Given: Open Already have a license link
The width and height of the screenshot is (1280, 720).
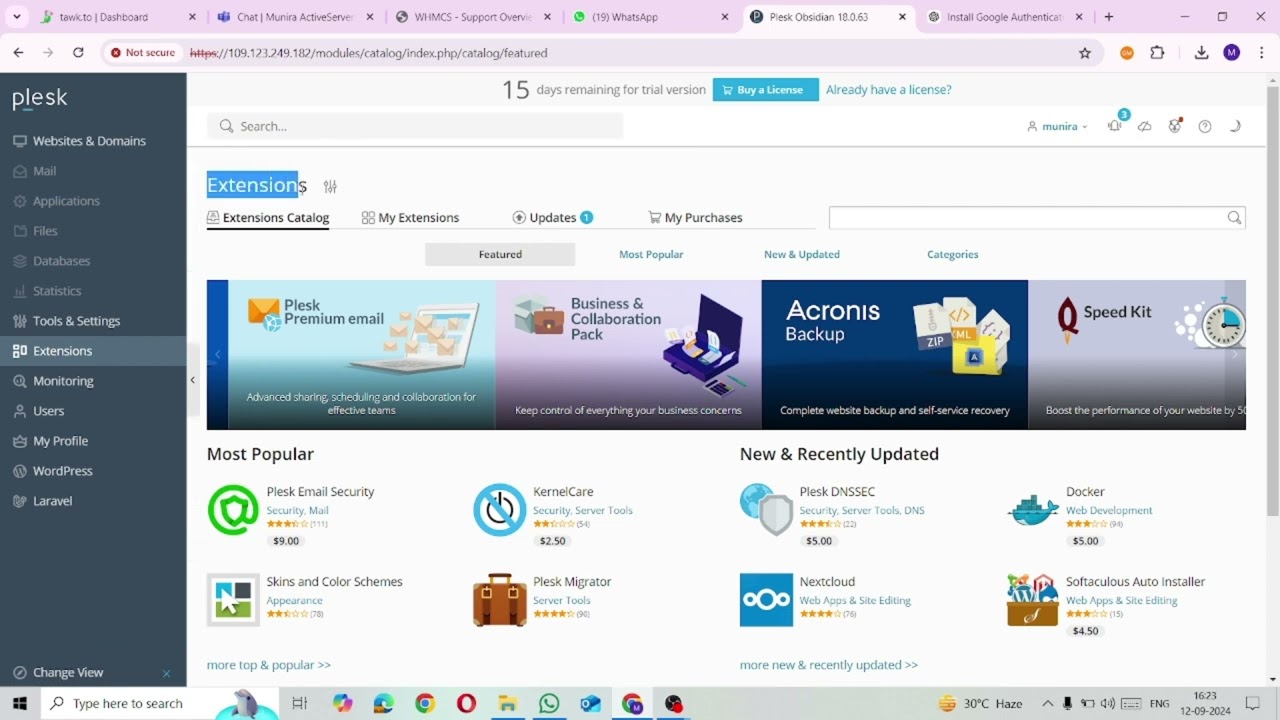Looking at the screenshot, I should click(889, 90).
